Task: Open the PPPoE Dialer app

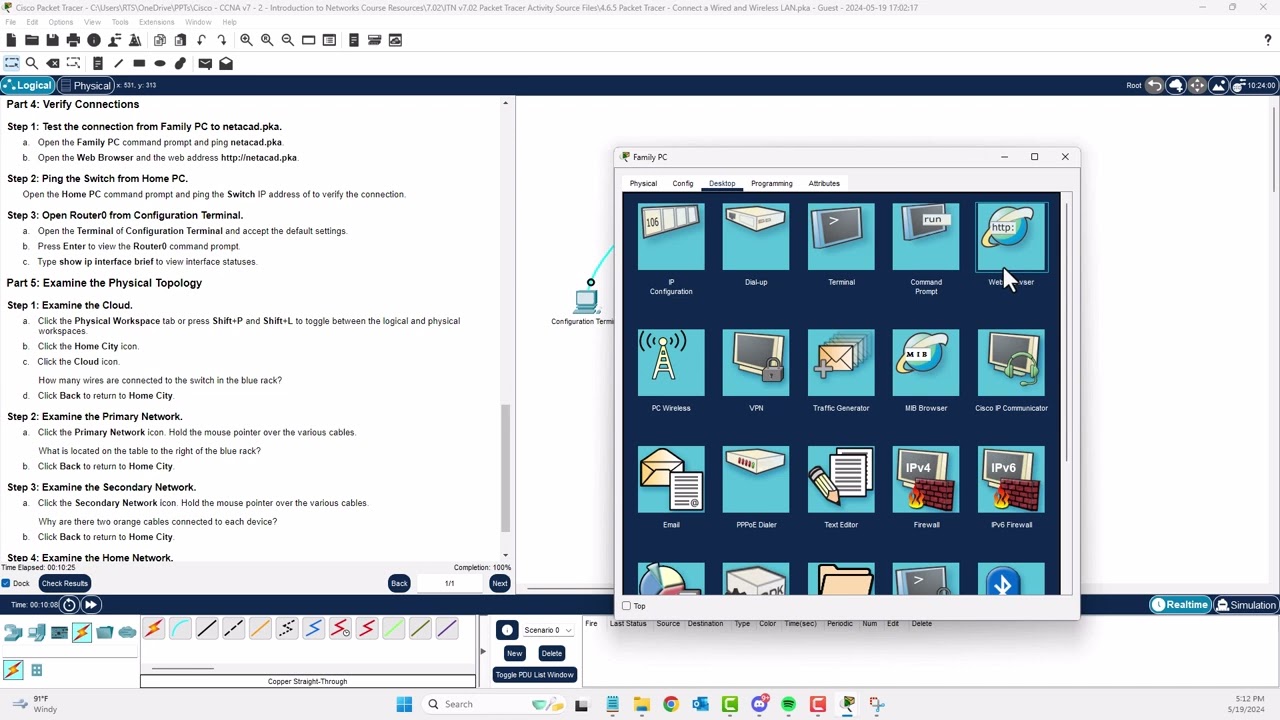Action: [x=756, y=480]
